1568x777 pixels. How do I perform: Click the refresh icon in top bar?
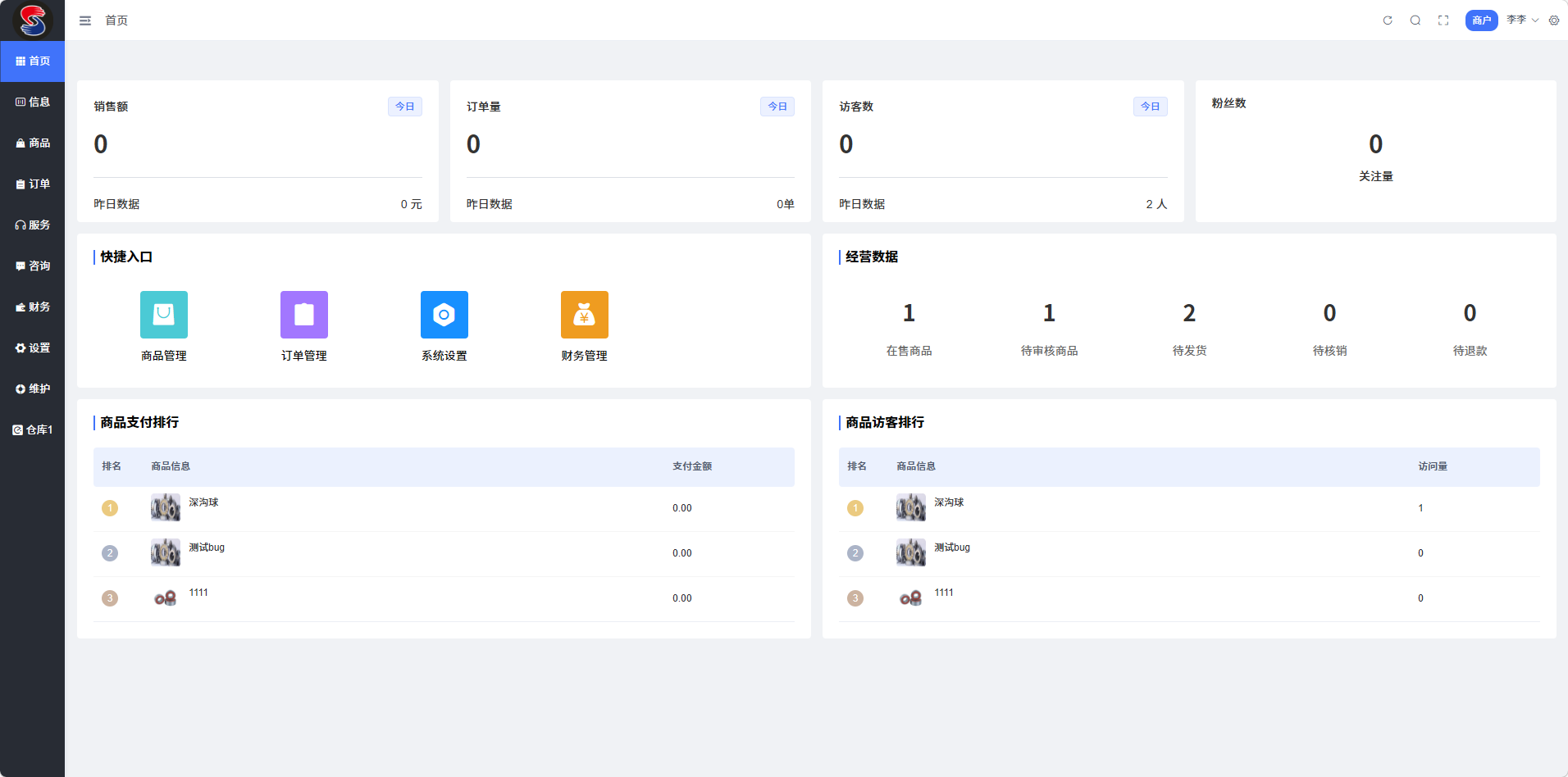pyautogui.click(x=1388, y=20)
